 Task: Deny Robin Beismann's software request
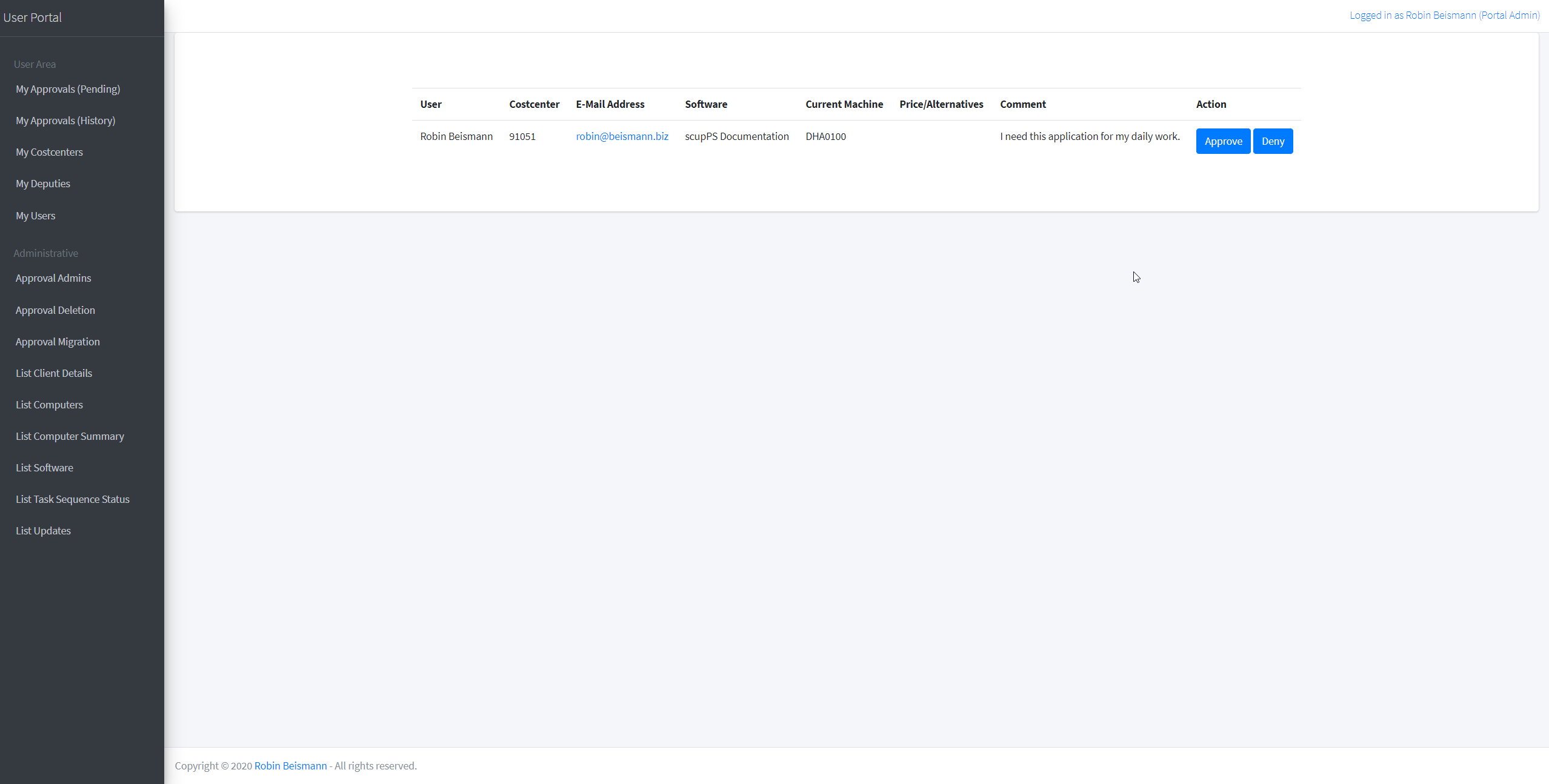(1273, 141)
